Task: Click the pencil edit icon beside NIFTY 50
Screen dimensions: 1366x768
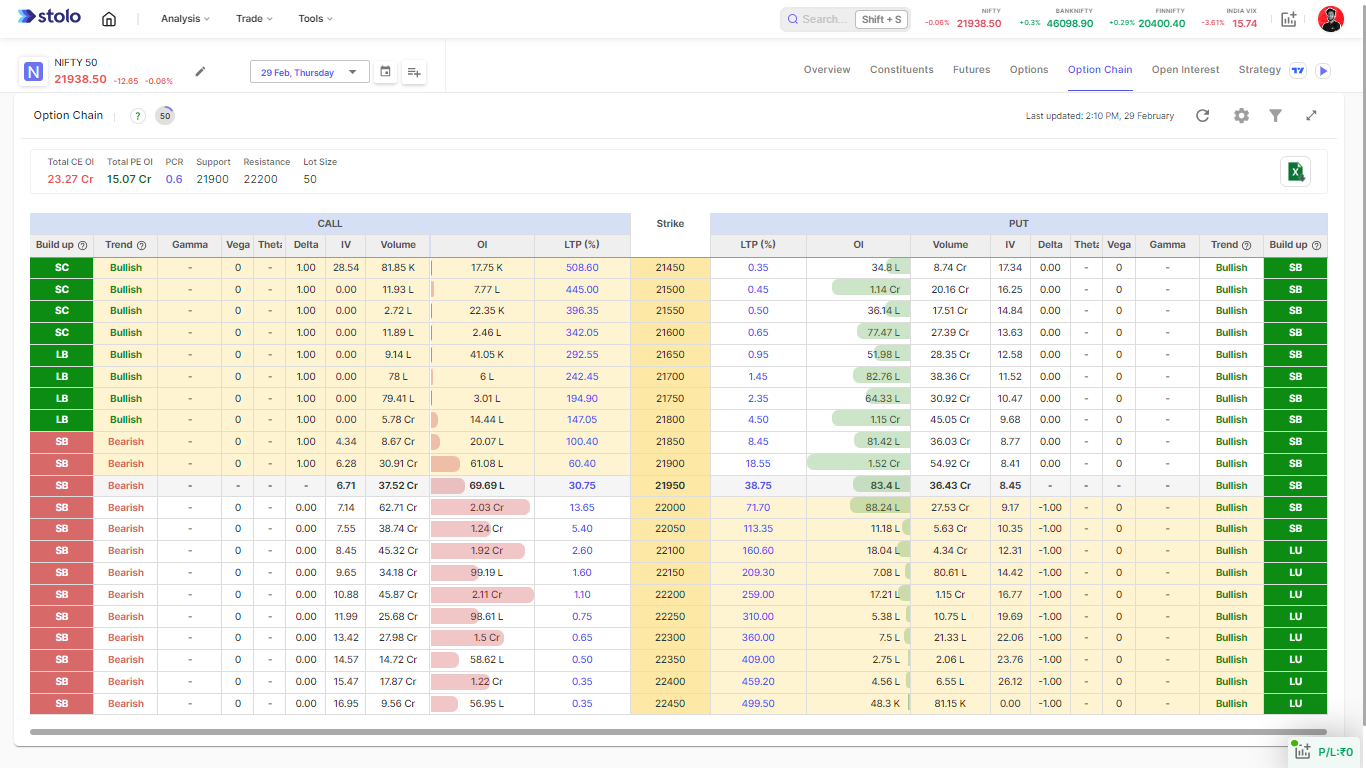Action: point(200,71)
